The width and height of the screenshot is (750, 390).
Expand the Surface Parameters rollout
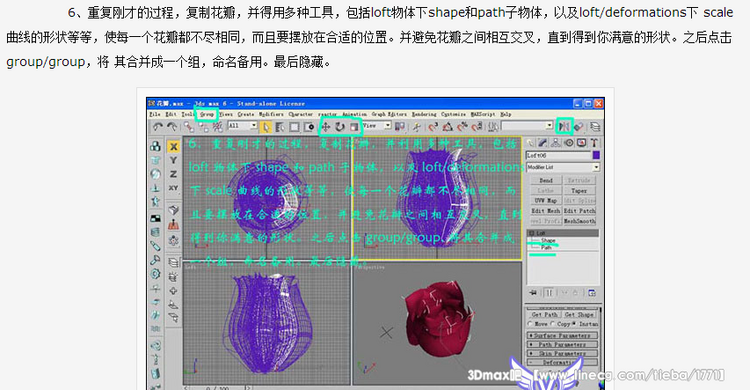pos(562,335)
